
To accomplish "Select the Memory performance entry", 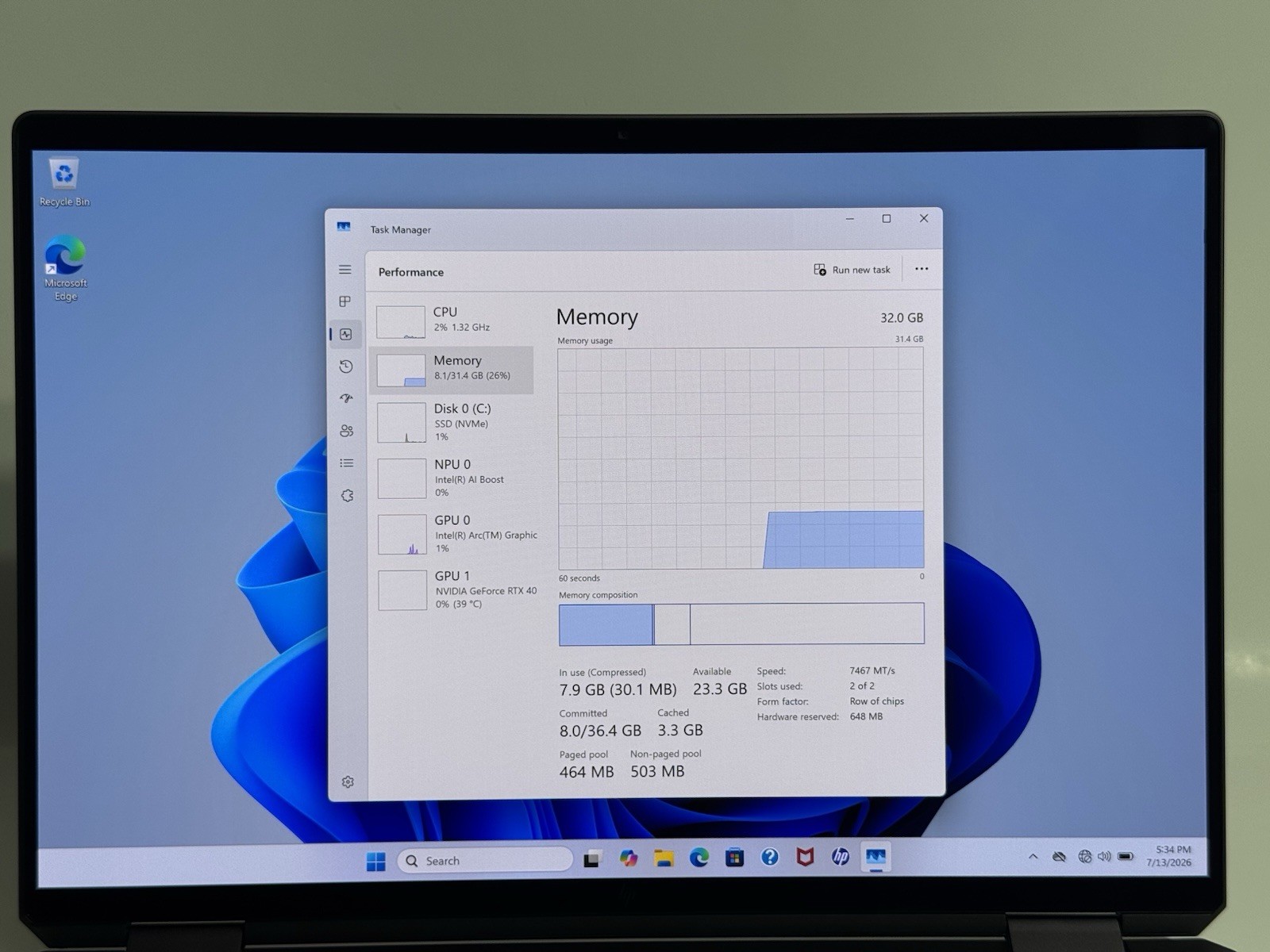I will (x=452, y=370).
